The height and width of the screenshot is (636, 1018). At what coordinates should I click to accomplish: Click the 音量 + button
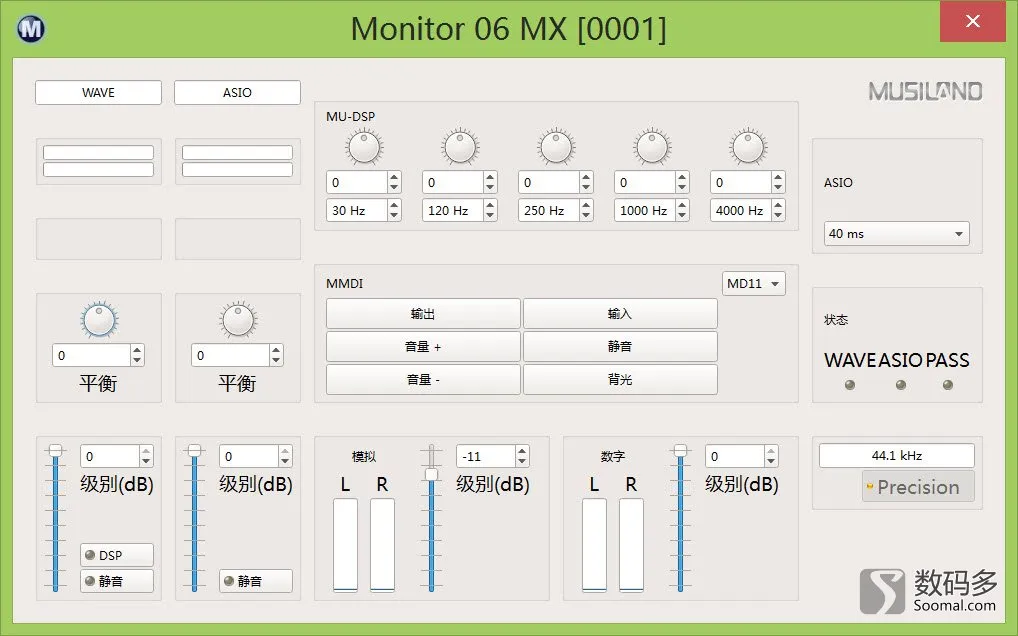pyautogui.click(x=423, y=347)
